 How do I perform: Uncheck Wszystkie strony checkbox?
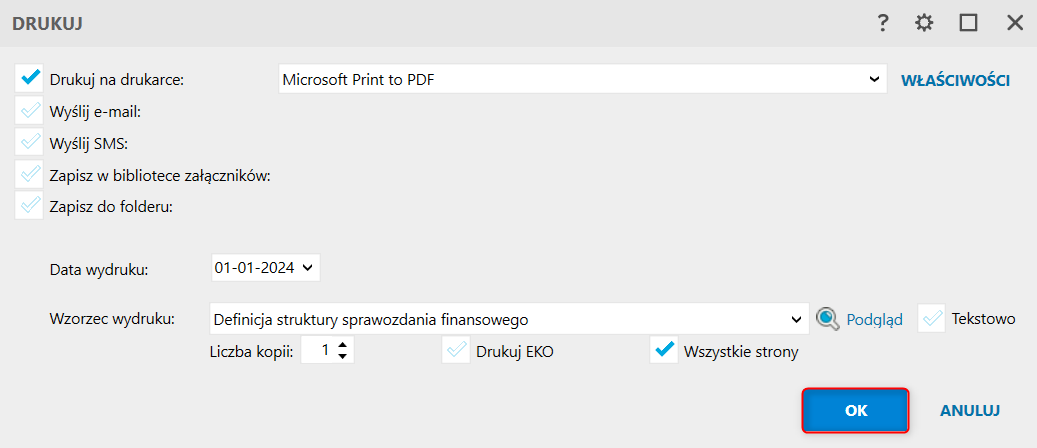tap(664, 351)
